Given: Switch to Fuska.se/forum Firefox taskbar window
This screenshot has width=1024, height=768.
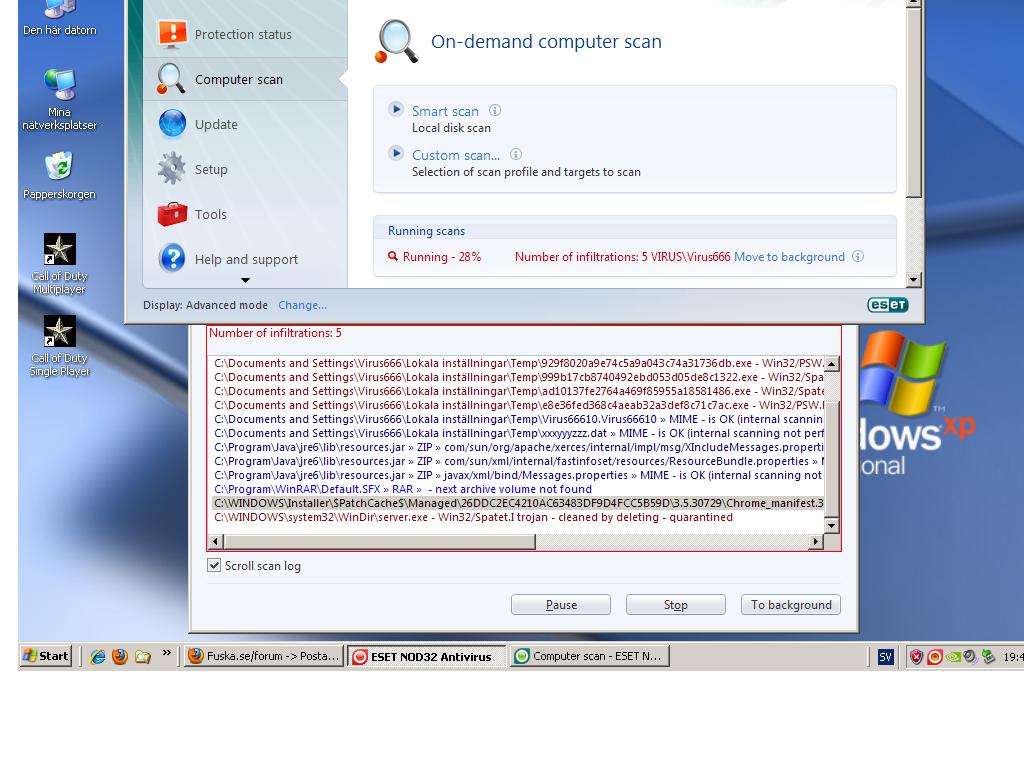Looking at the screenshot, I should click(x=264, y=656).
